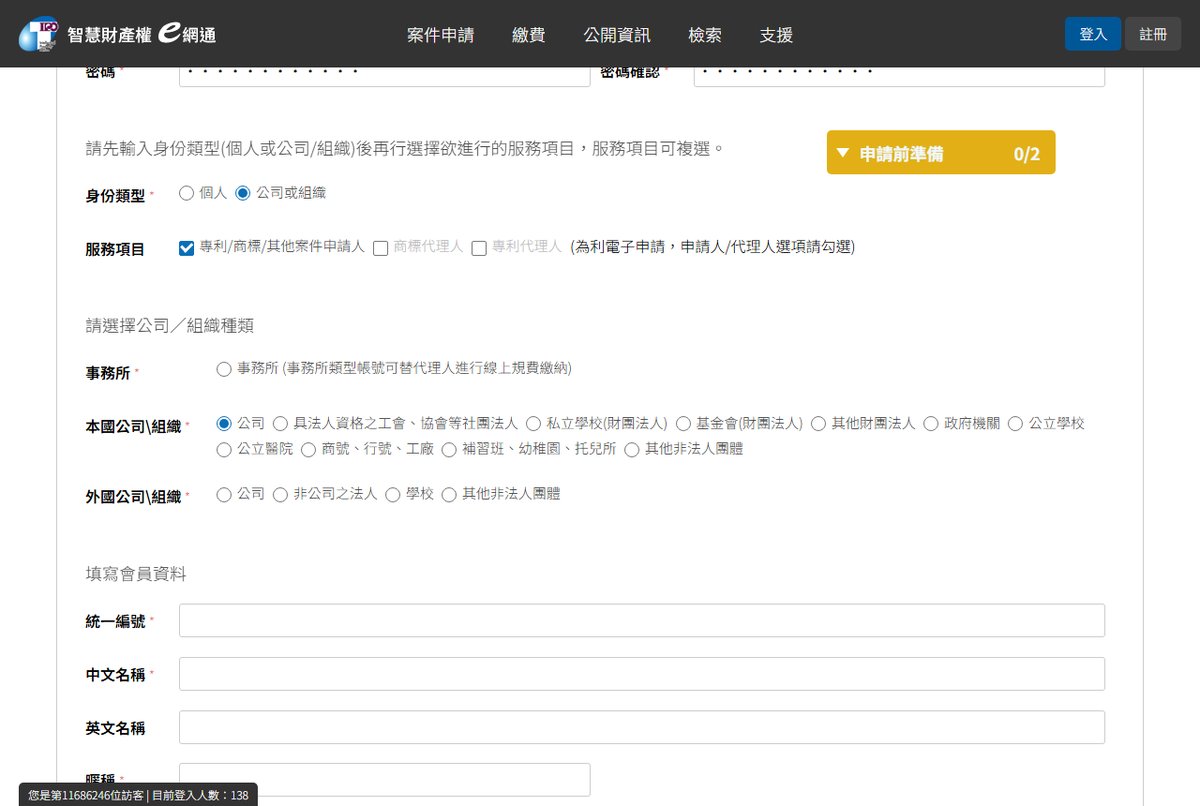
Task: Click the 註冊 button
Action: 1153,34
